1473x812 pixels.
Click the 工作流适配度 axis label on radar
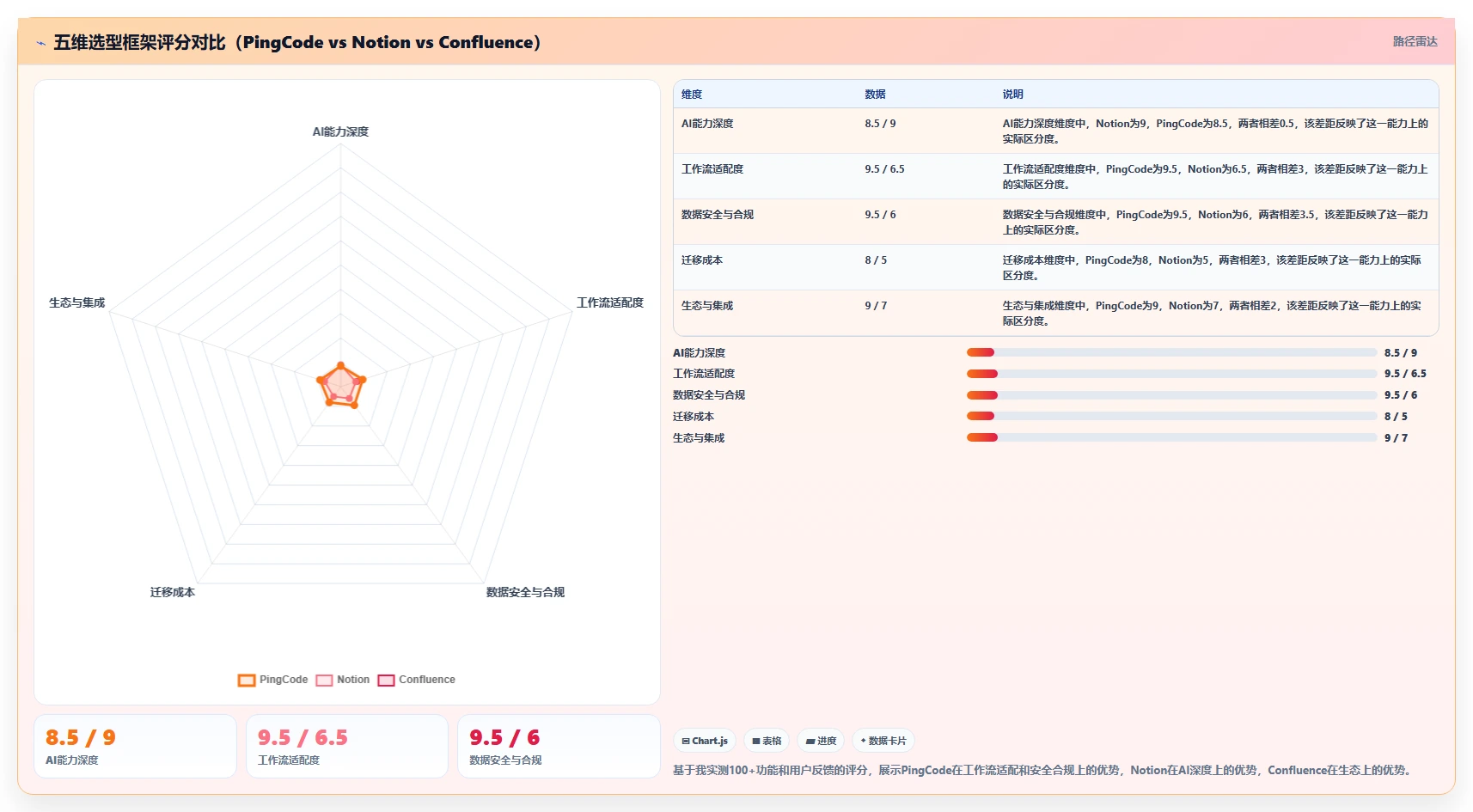click(x=609, y=302)
